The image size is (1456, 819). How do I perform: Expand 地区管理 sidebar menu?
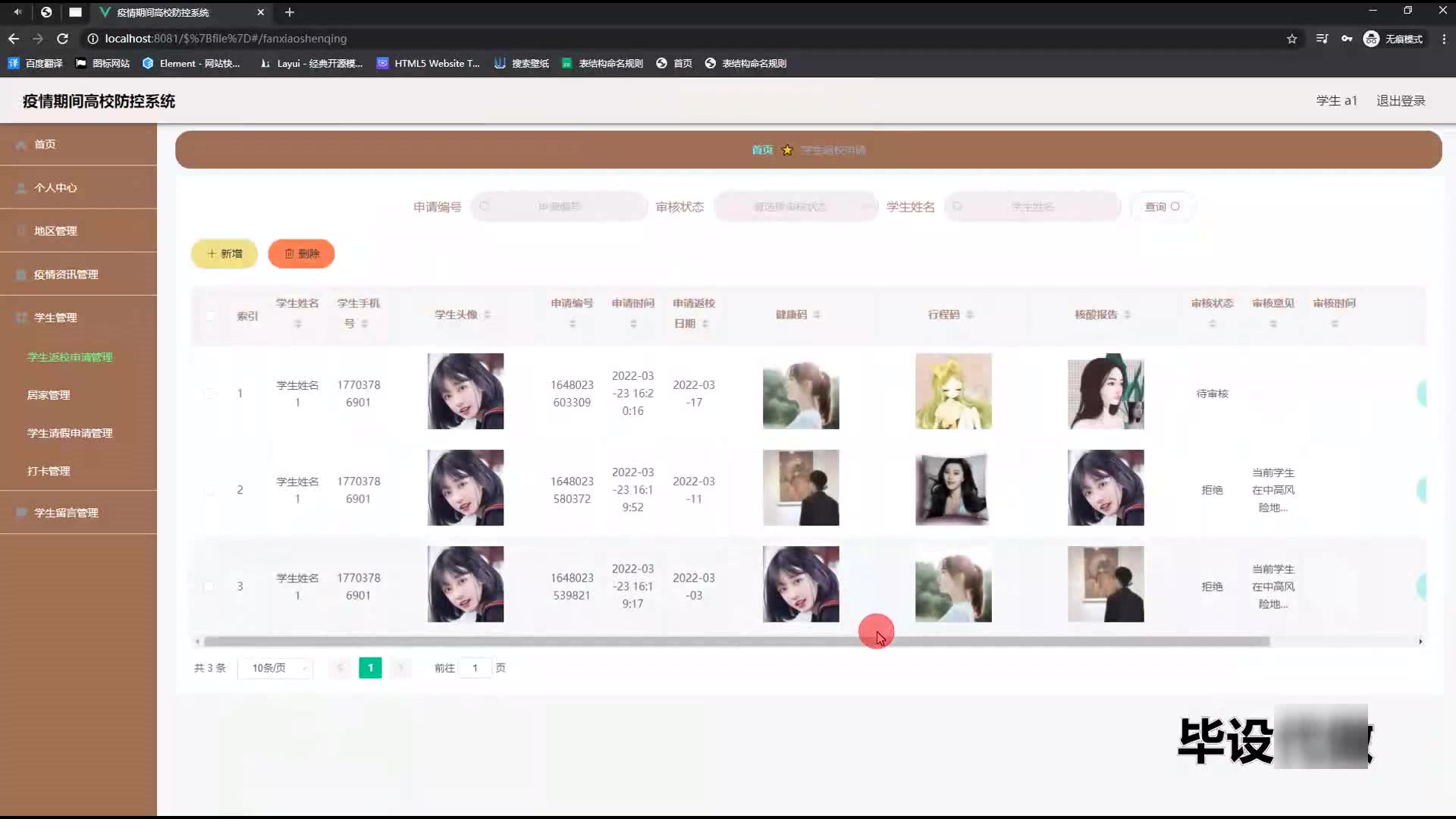coord(79,231)
